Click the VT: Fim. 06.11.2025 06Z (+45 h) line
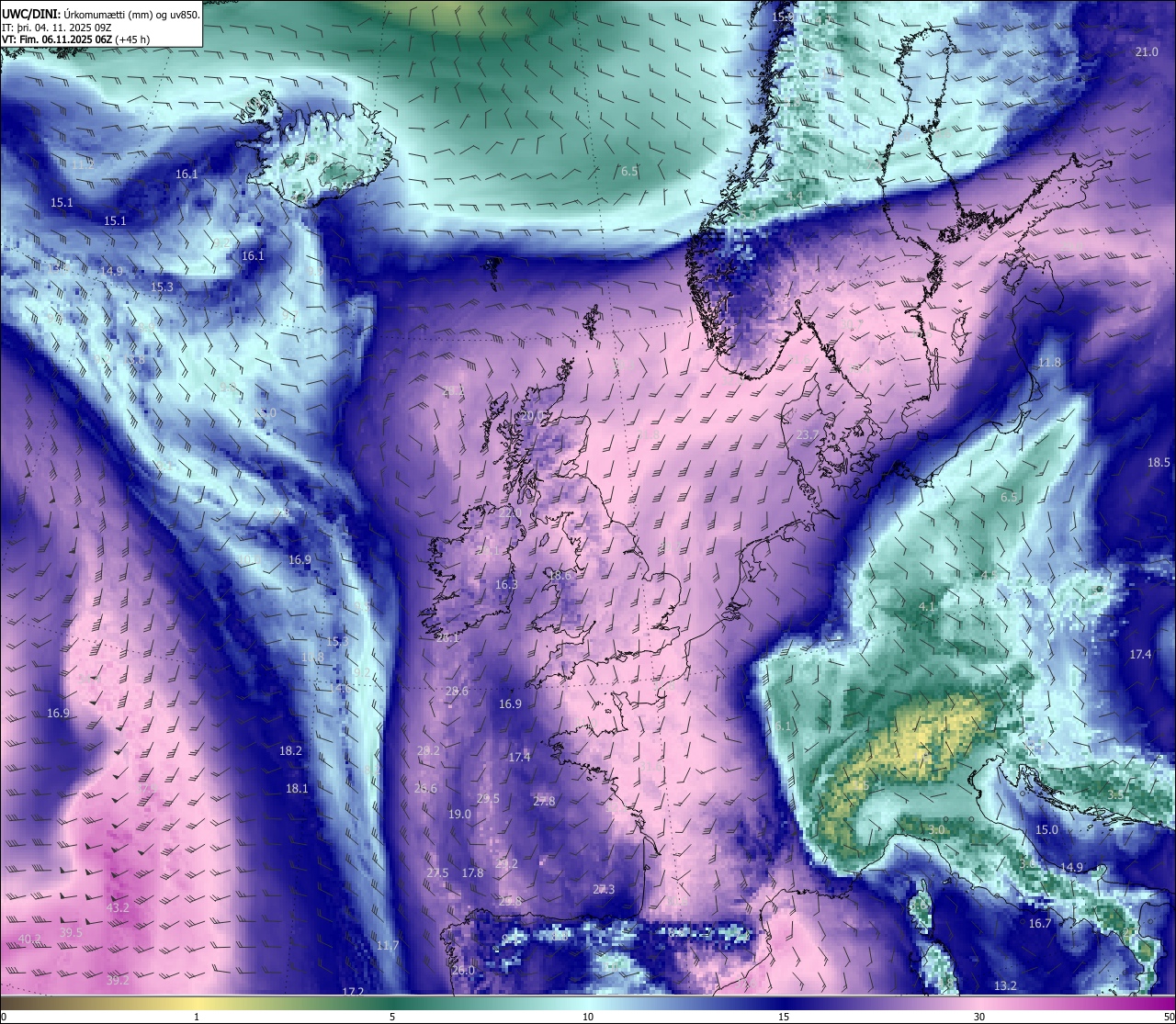The image size is (1176, 1024). 75,39
